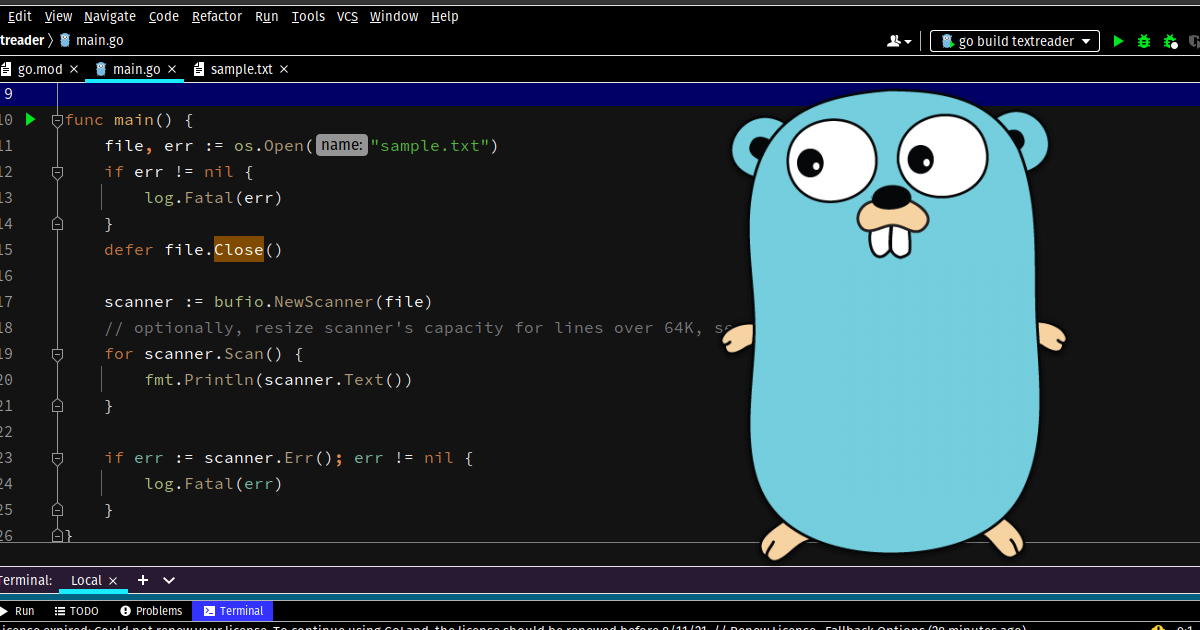Open the Run menu
The image size is (1200, 630).
pyautogui.click(x=267, y=16)
